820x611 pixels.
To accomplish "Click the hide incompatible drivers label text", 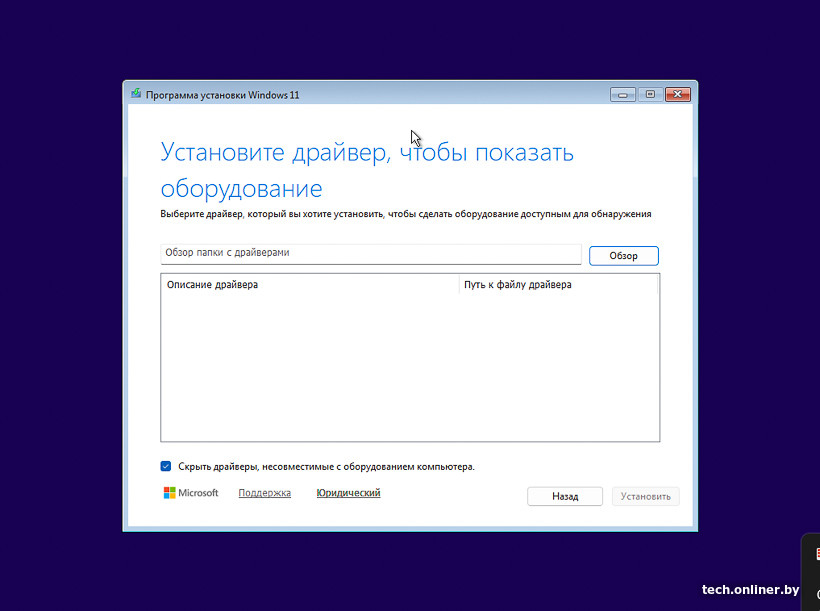I will pyautogui.click(x=326, y=467).
